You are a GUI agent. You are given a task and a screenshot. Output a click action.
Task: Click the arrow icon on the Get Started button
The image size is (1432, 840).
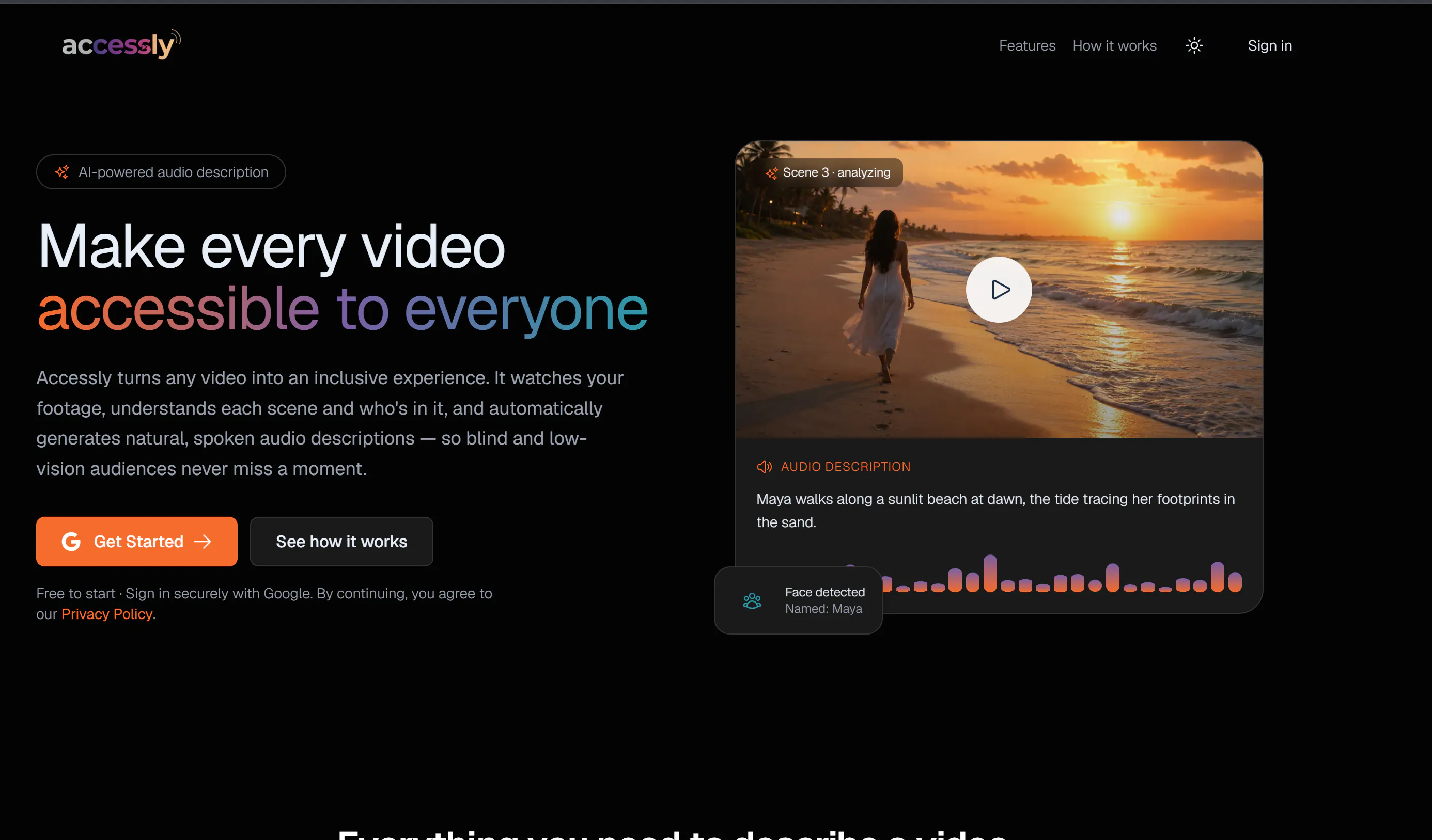pyautogui.click(x=203, y=541)
